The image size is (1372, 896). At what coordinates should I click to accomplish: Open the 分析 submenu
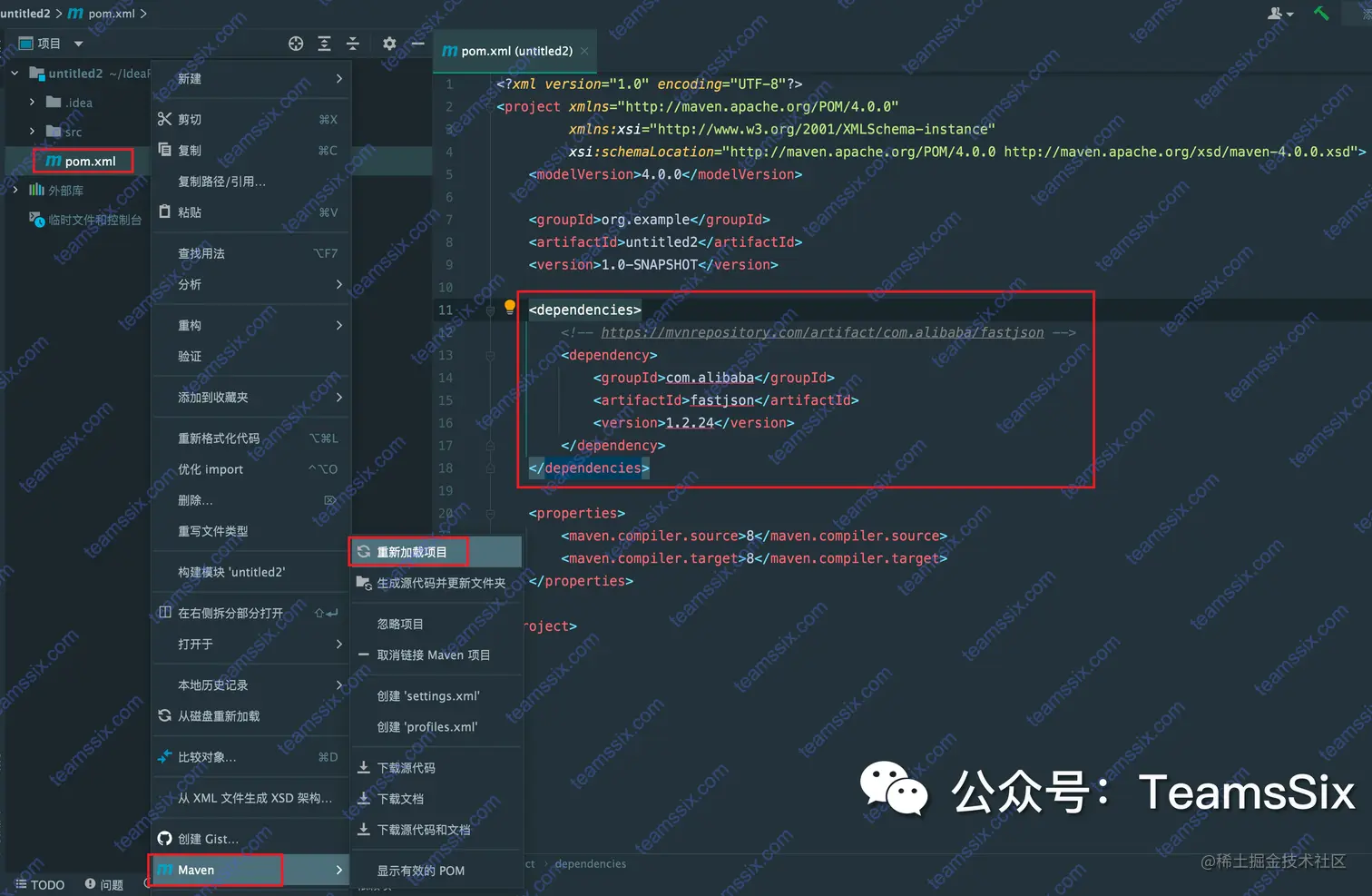pyautogui.click(x=250, y=284)
